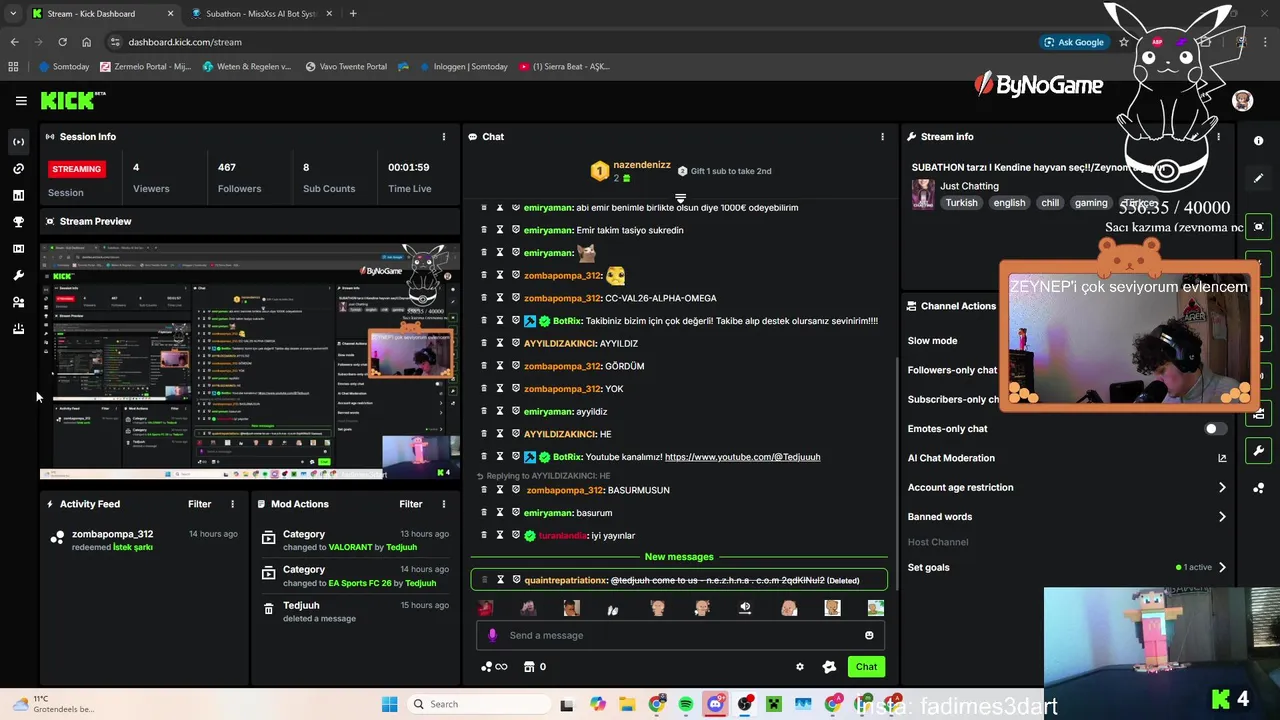Screen dimensions: 1280x720
Task: Open the trophy achievements sidebar icon
Action: (18, 222)
